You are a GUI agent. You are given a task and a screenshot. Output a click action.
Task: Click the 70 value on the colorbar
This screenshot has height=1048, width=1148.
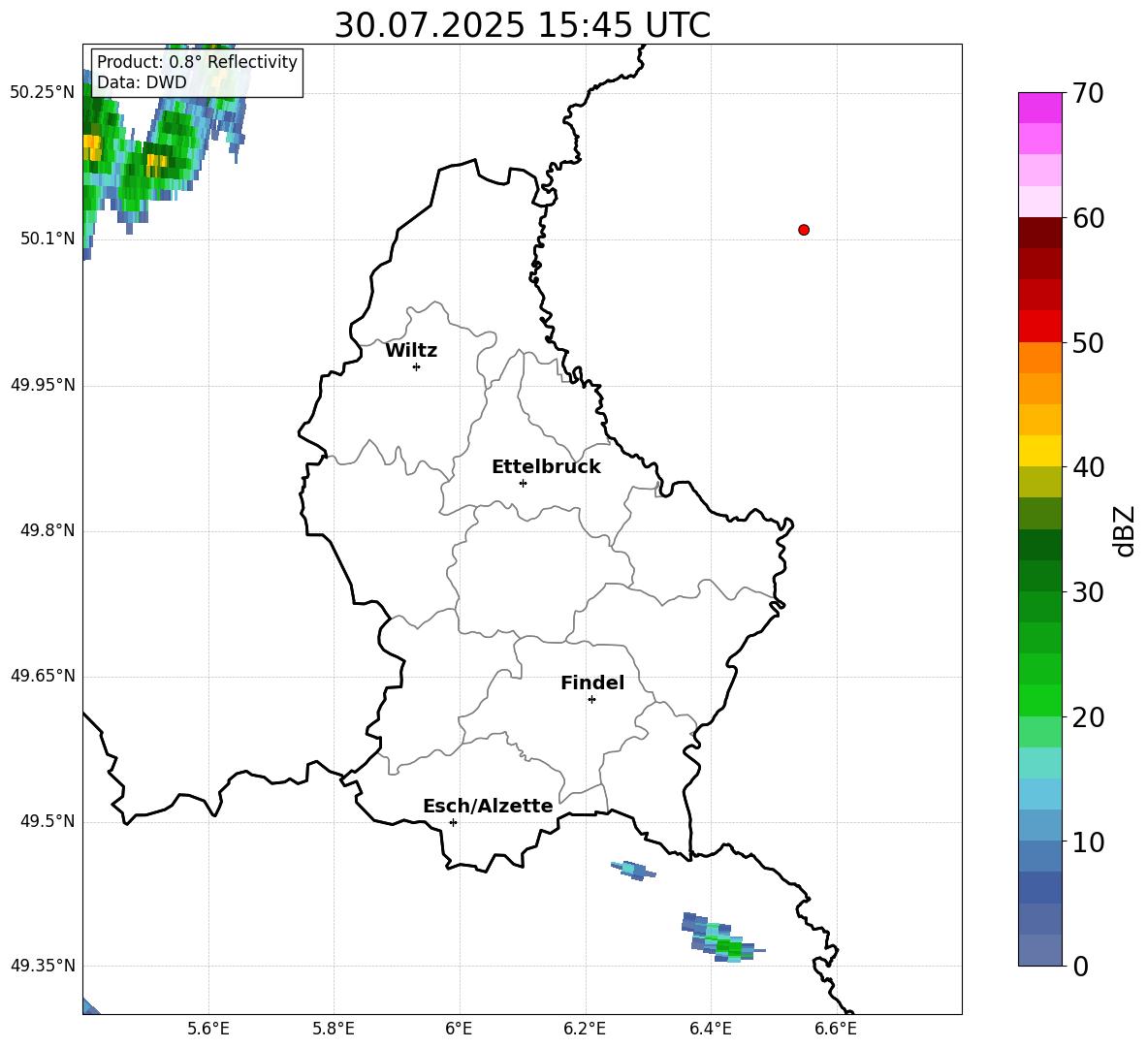coord(1088,93)
